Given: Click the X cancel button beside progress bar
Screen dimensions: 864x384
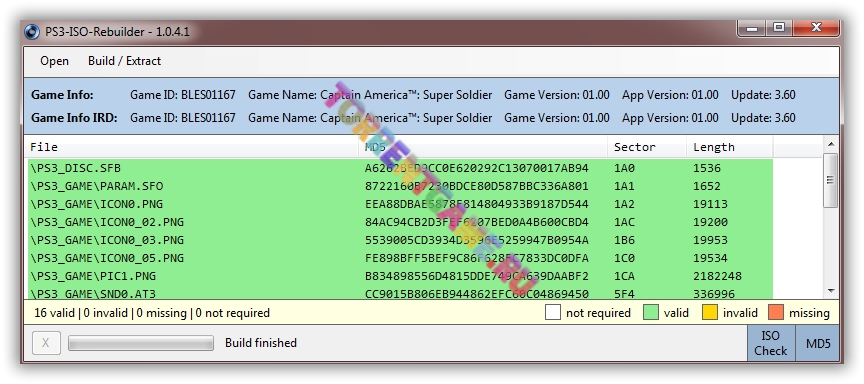Looking at the screenshot, I should point(46,343).
